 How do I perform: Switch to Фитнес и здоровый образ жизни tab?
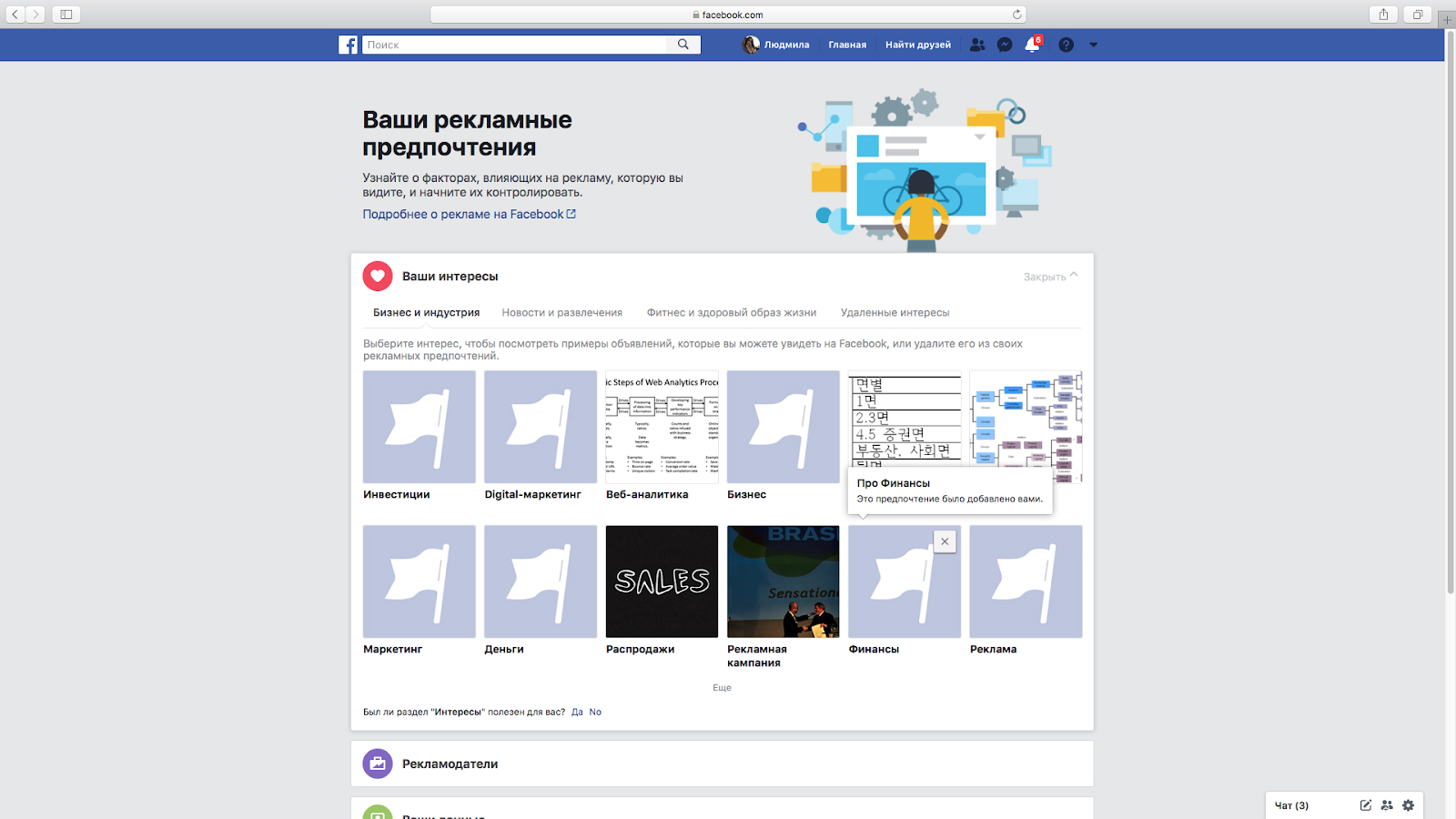click(x=732, y=312)
